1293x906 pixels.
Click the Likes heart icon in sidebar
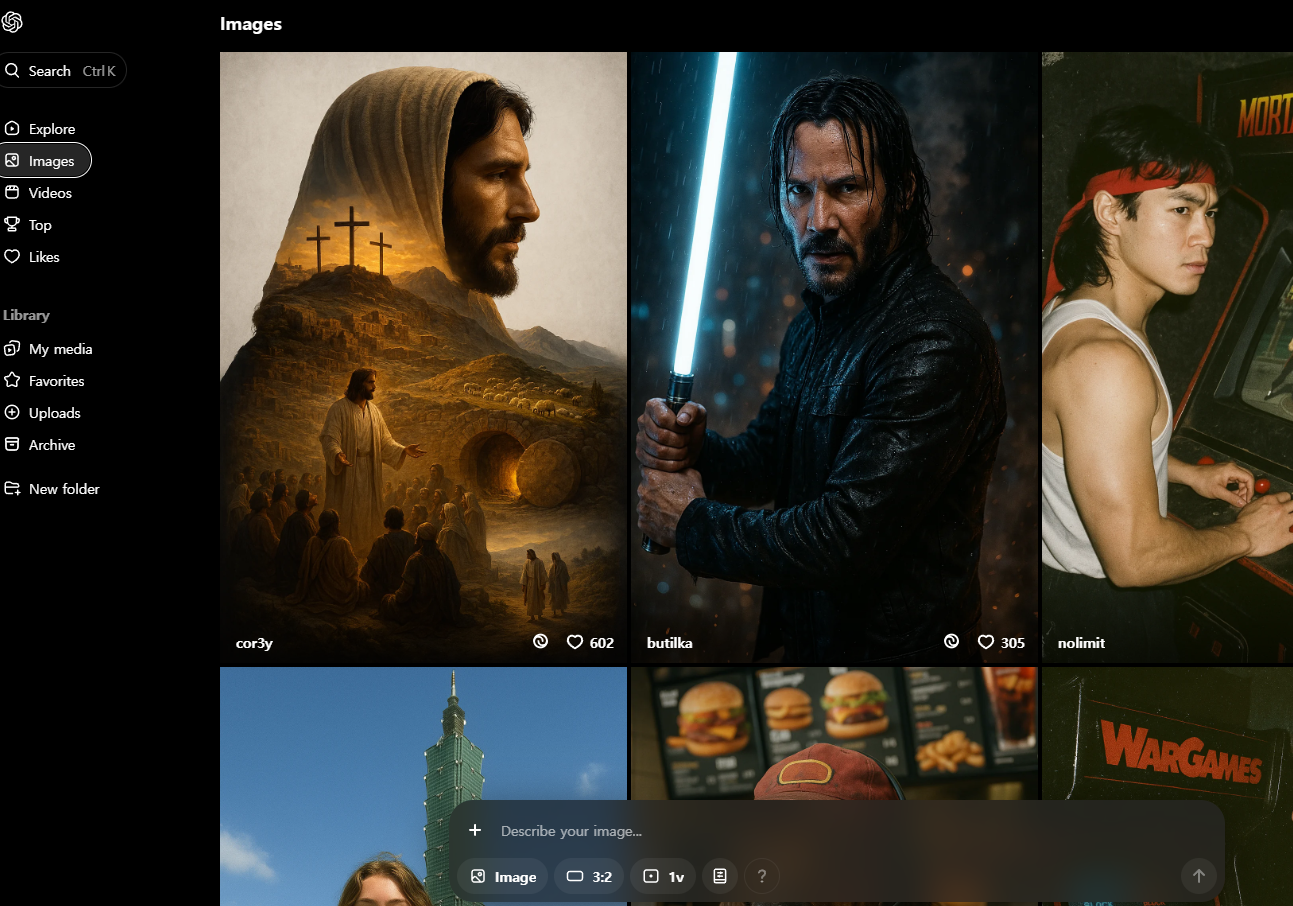(x=12, y=257)
